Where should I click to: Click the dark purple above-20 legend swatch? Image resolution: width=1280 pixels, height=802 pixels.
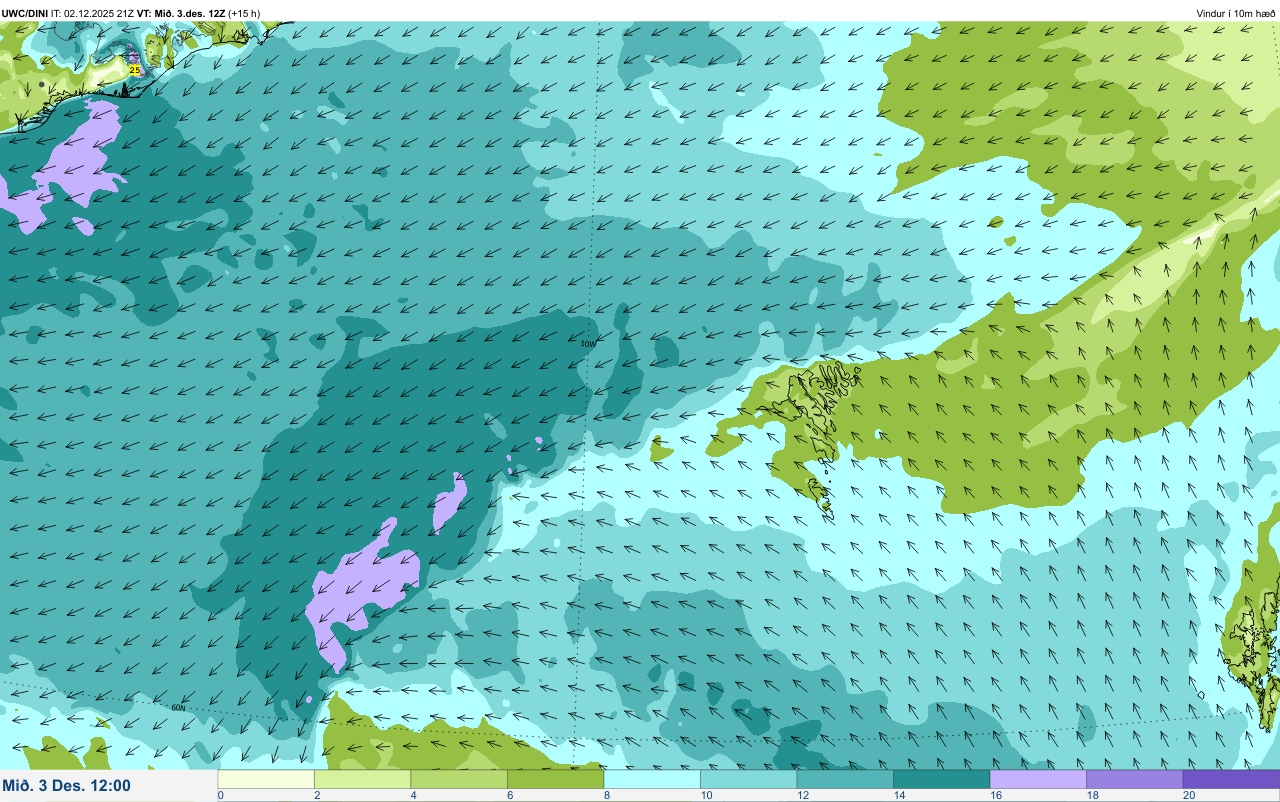point(1231,779)
